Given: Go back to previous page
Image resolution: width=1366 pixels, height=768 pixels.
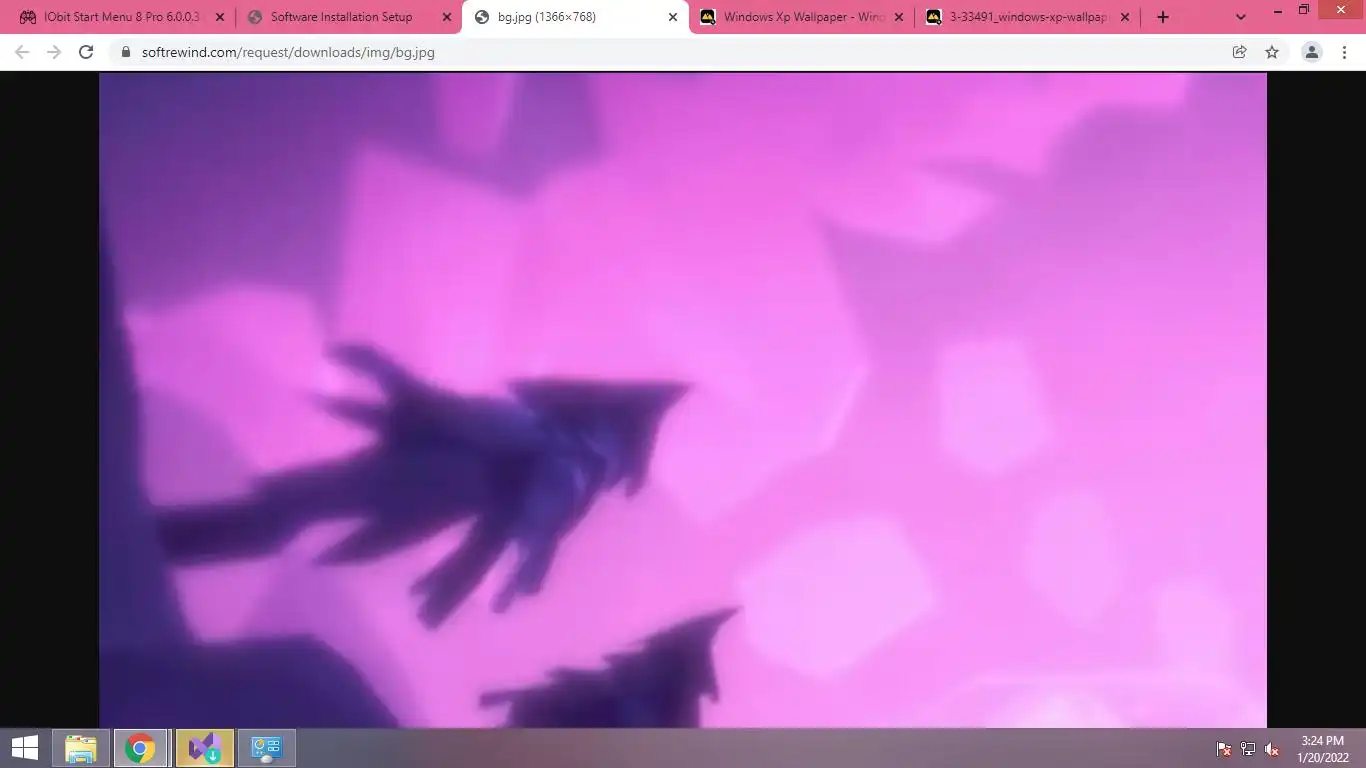Looking at the screenshot, I should point(22,52).
